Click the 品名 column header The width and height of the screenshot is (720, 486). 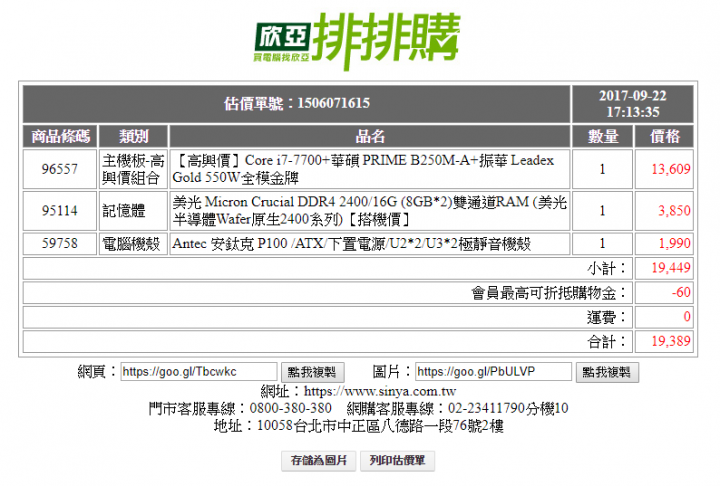click(x=370, y=136)
